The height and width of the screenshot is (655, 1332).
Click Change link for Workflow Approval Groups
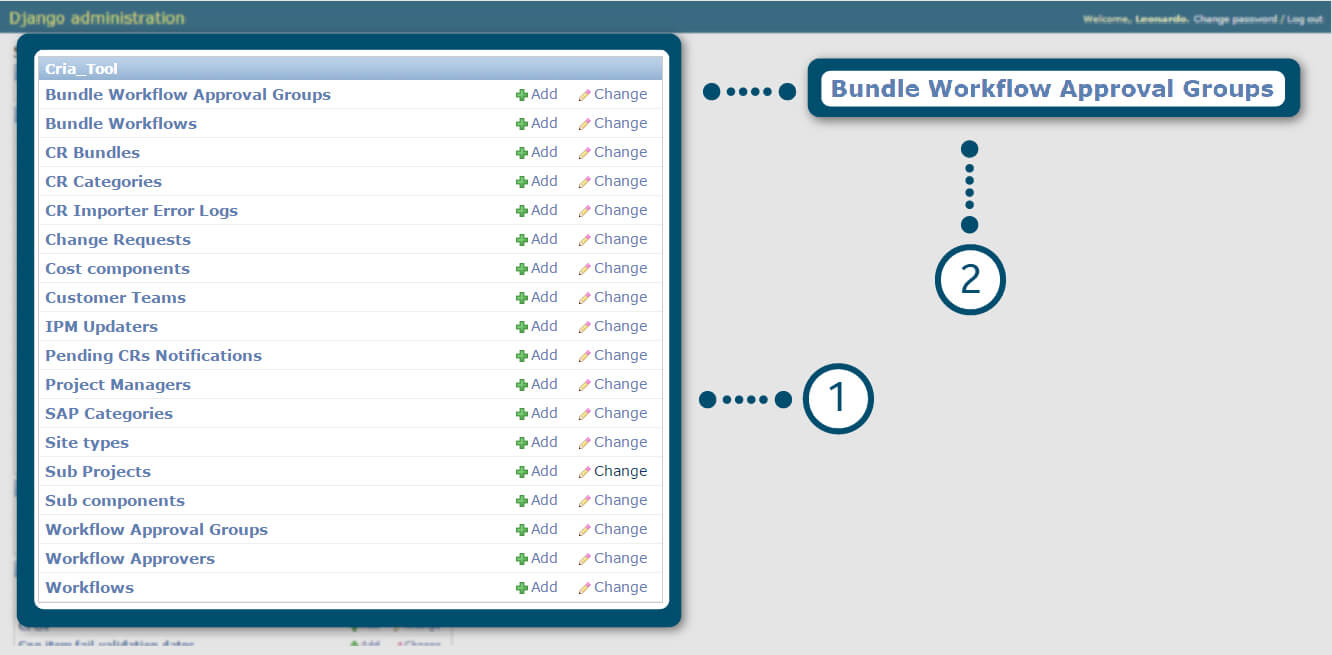click(620, 530)
